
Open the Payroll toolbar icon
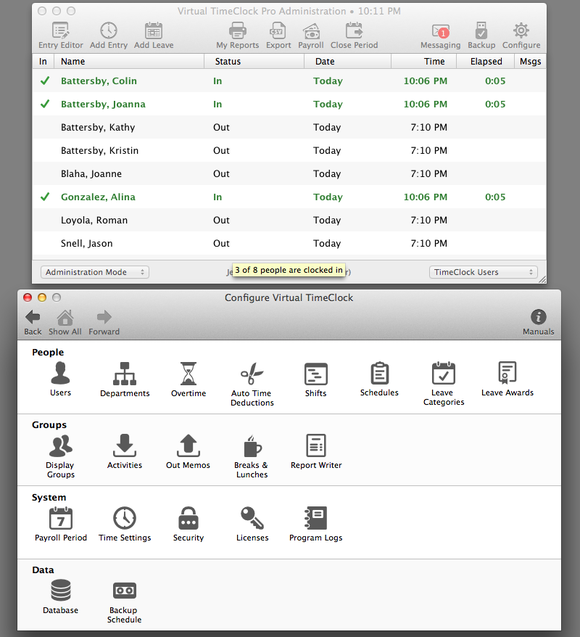click(x=311, y=31)
